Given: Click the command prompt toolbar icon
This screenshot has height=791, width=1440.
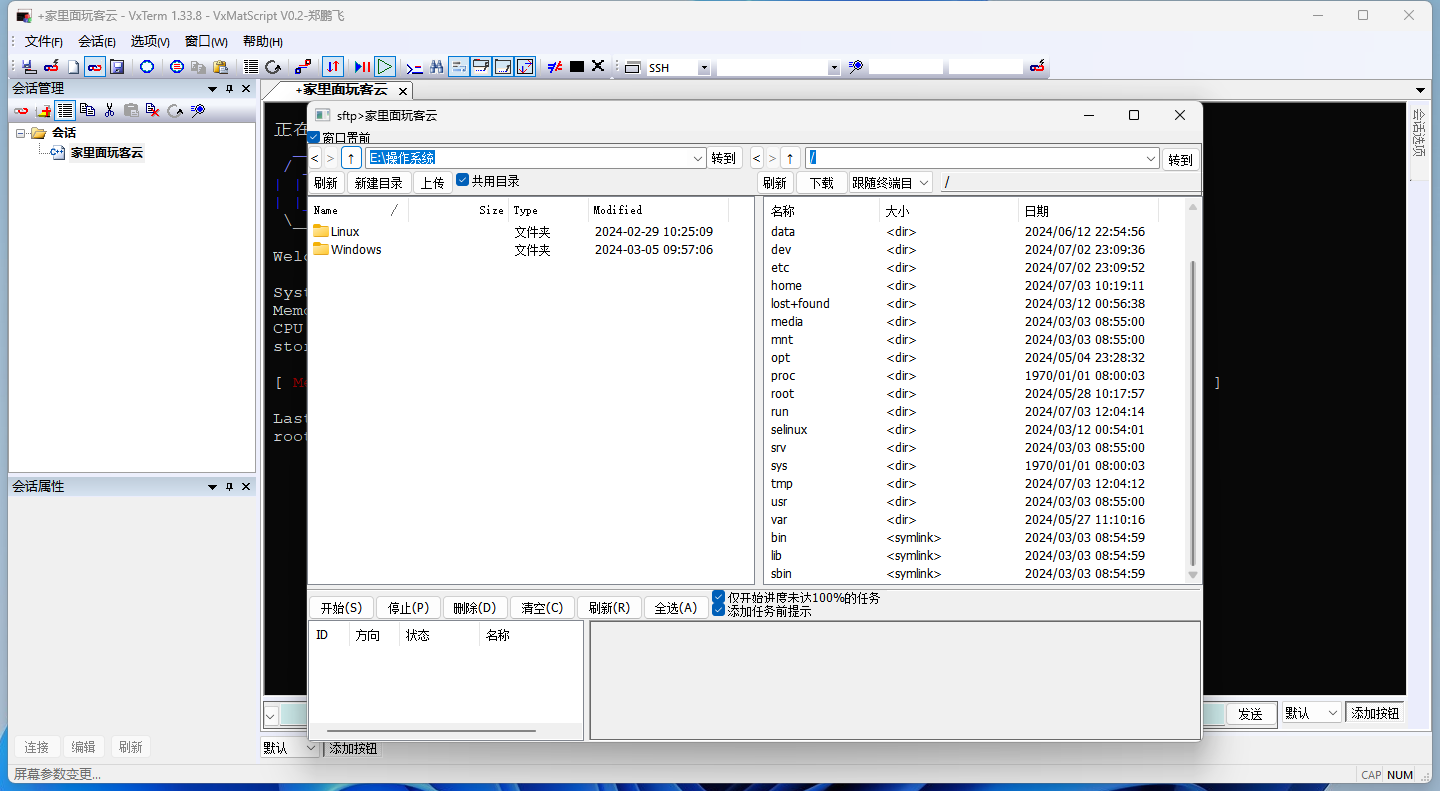Looking at the screenshot, I should [x=414, y=67].
